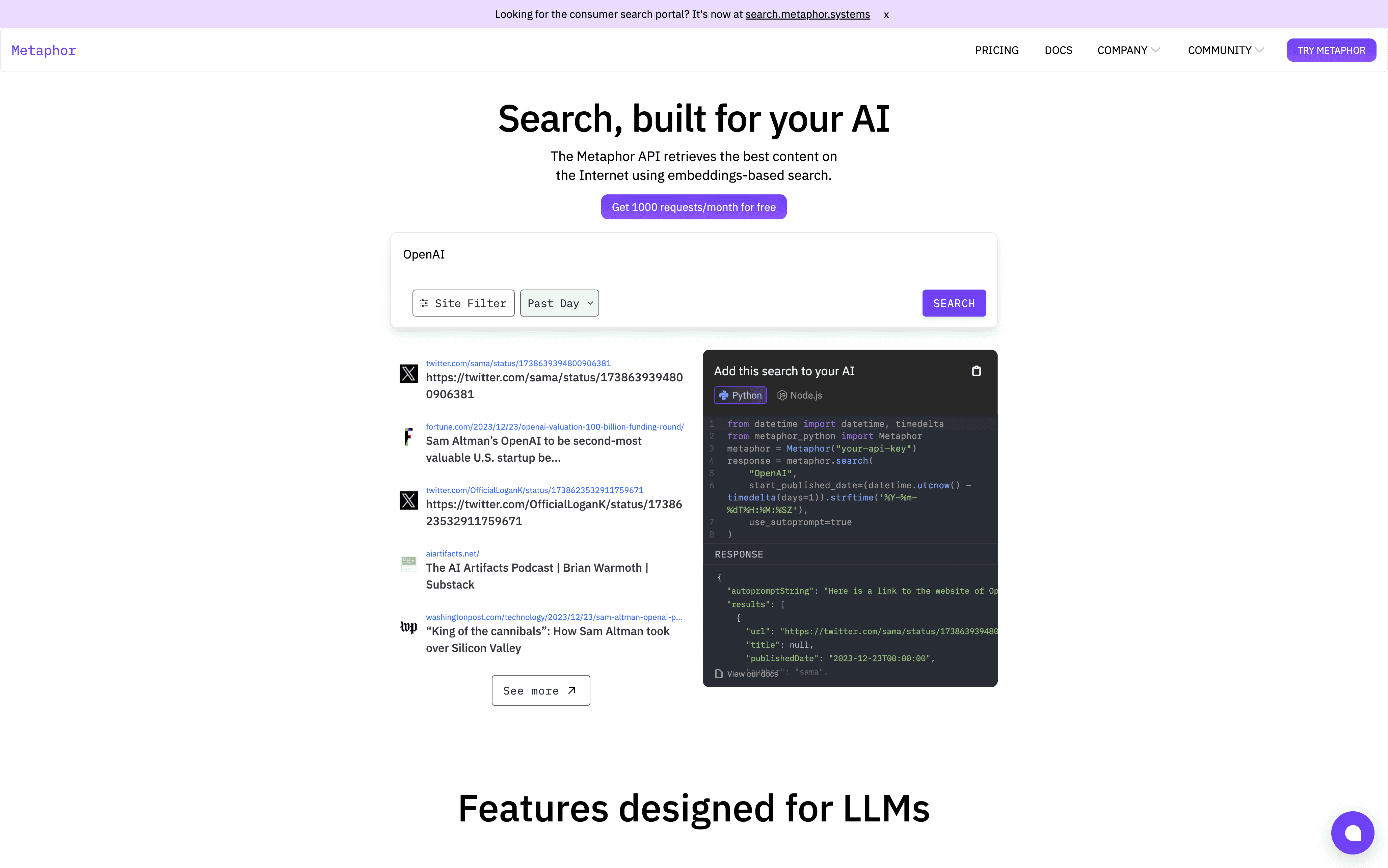Open the Site Filter options
1388x868 pixels.
pyautogui.click(x=463, y=303)
